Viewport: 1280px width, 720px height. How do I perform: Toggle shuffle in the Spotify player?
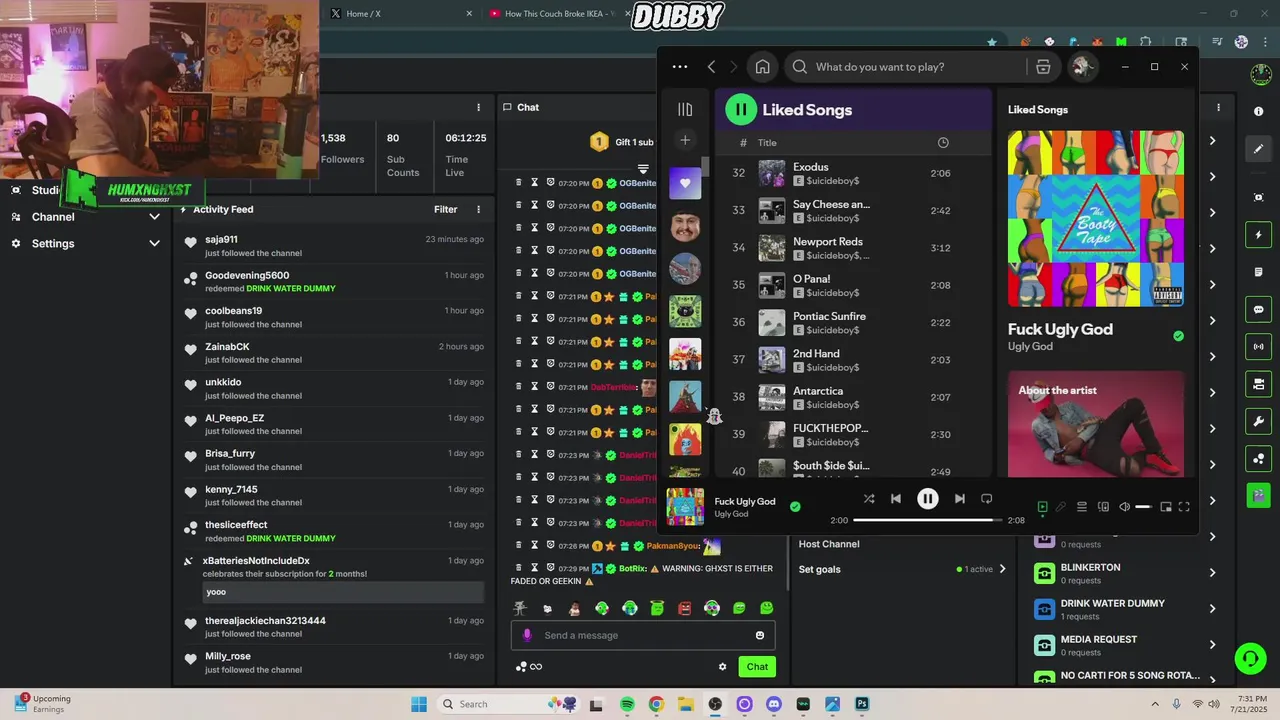coord(869,499)
